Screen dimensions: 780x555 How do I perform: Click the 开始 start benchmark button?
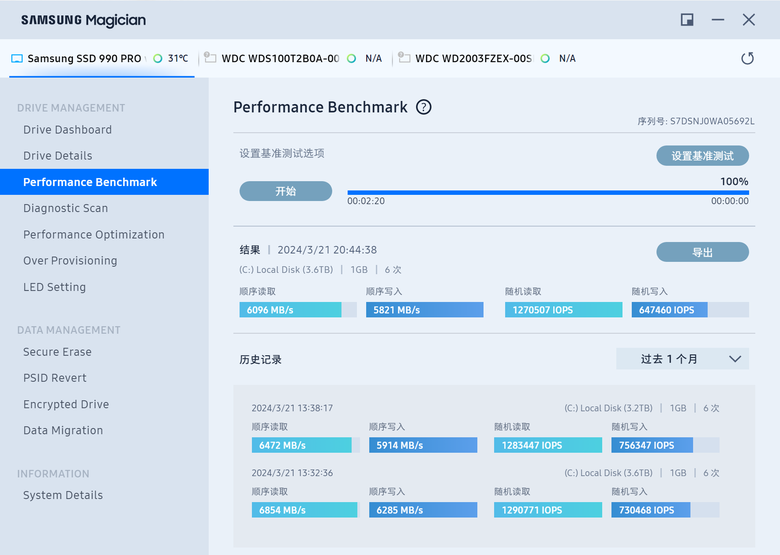coord(286,191)
